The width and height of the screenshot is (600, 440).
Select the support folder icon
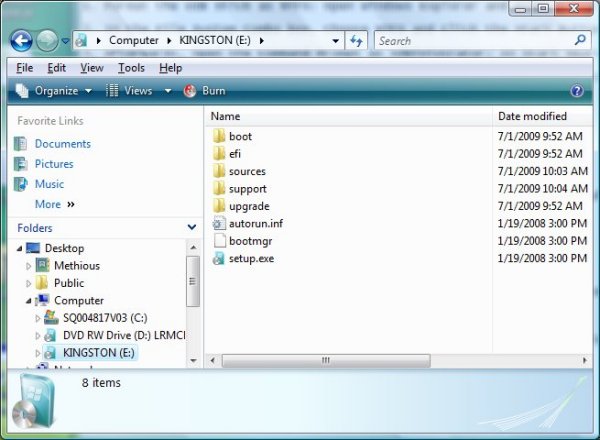tap(219, 189)
